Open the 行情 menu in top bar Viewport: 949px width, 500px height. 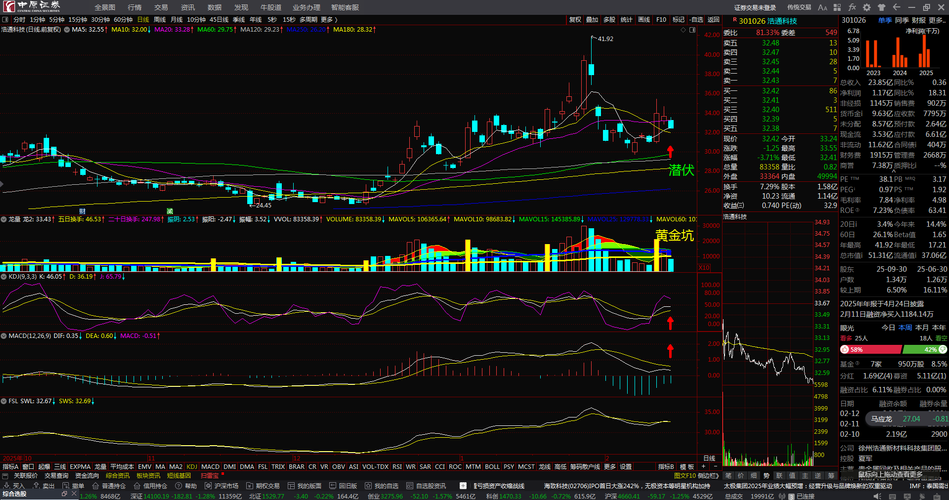click(134, 7)
